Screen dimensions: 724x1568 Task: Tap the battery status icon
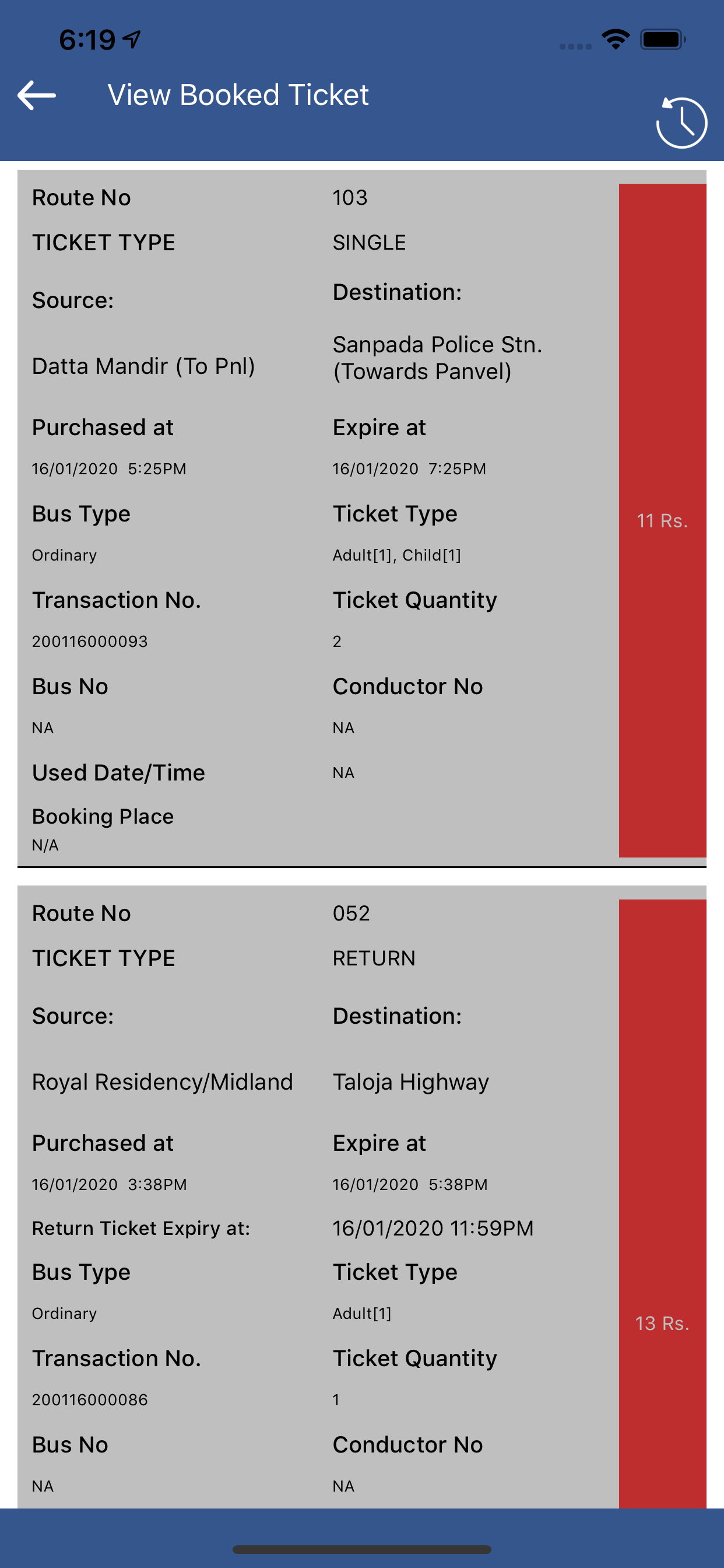pyautogui.click(x=662, y=40)
